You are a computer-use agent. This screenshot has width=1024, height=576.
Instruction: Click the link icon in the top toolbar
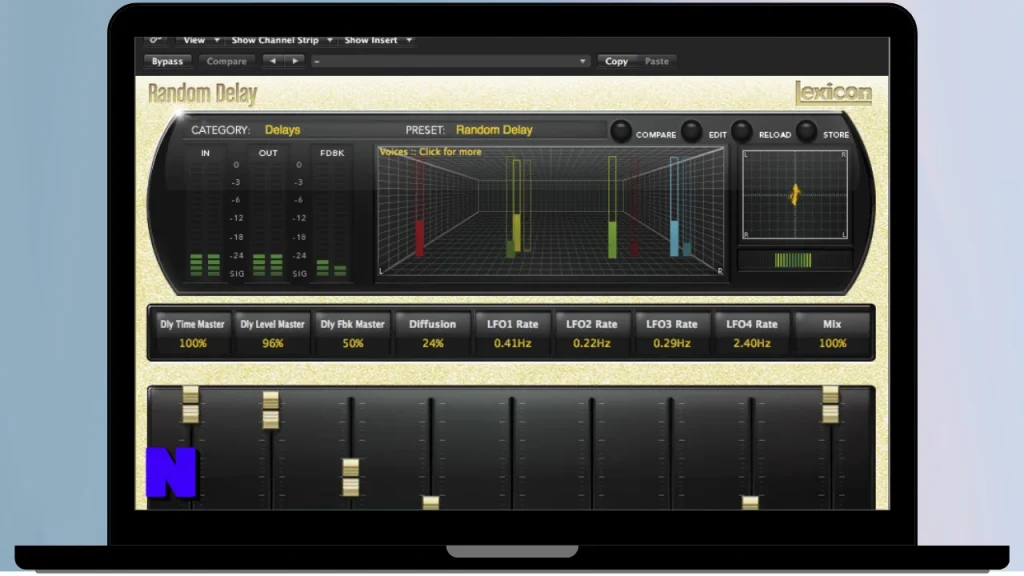point(155,40)
